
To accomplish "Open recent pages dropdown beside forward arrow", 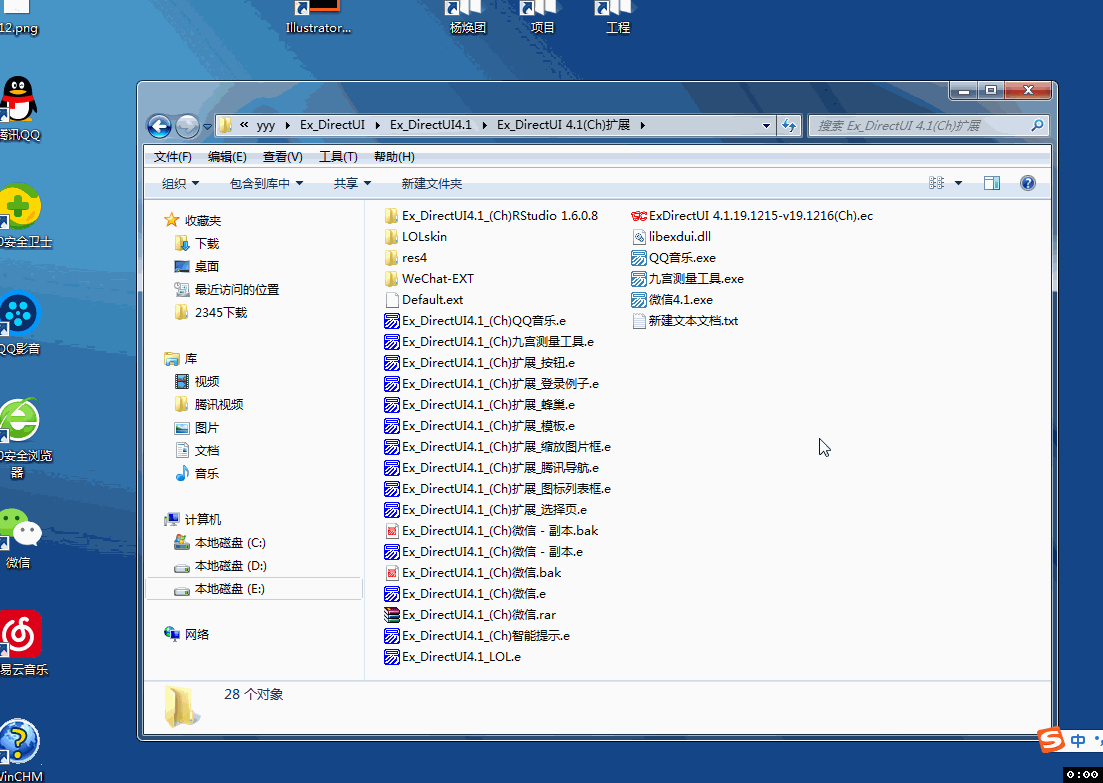I will point(207,127).
